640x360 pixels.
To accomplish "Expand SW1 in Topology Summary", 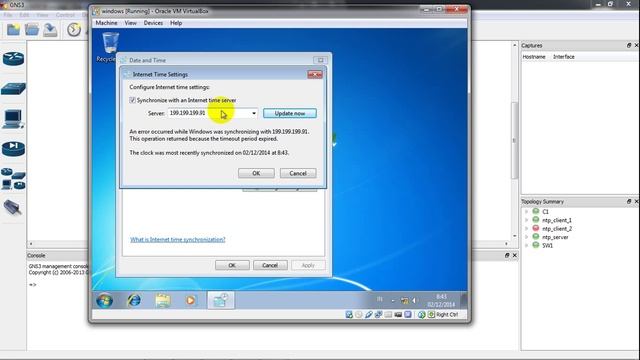I will pyautogui.click(x=527, y=245).
